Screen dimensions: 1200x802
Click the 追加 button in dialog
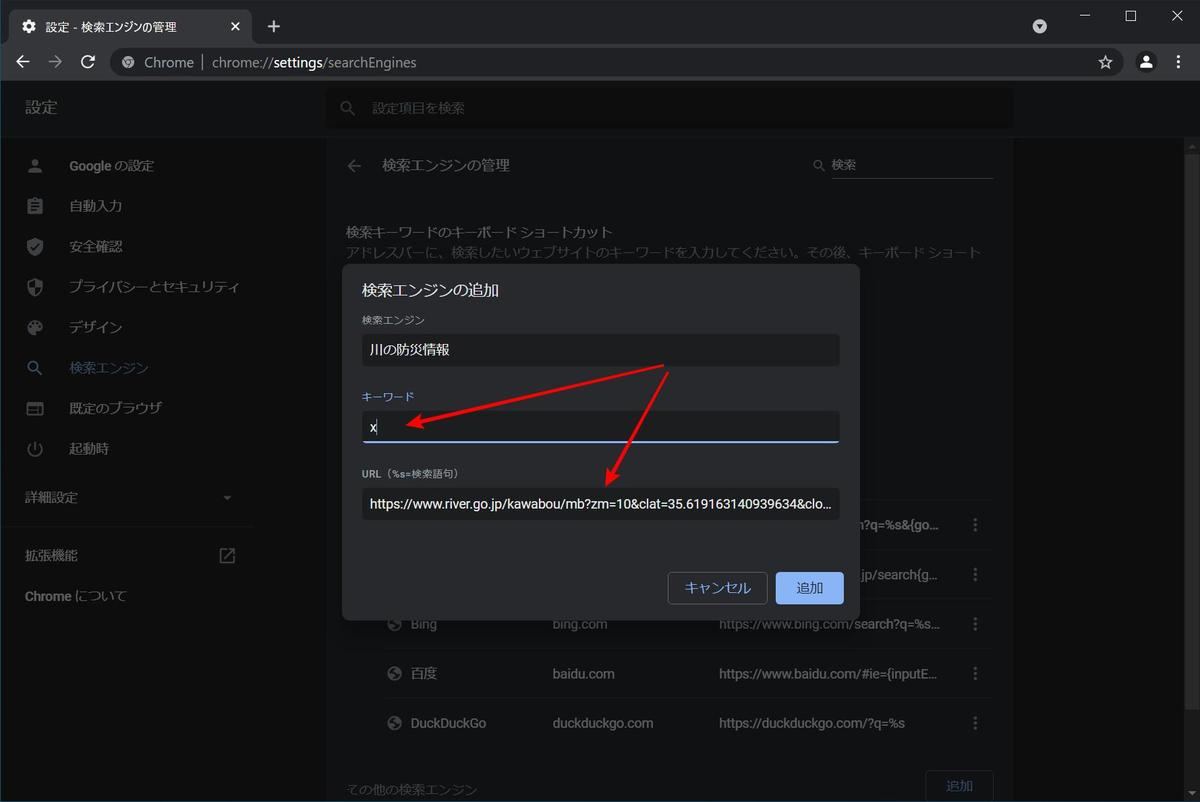(x=810, y=588)
